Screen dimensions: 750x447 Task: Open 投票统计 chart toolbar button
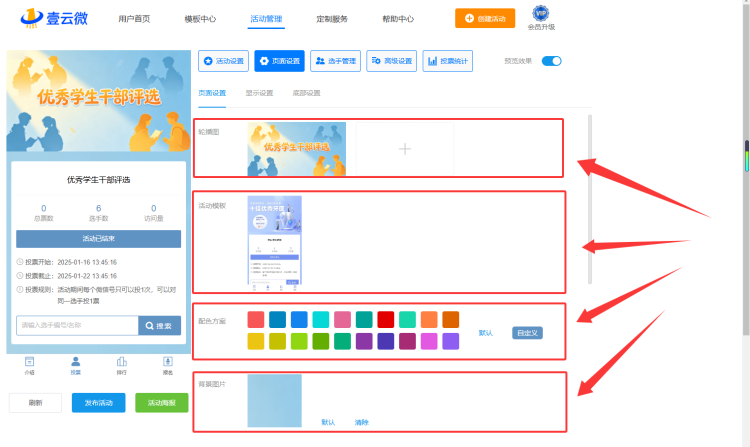point(448,61)
